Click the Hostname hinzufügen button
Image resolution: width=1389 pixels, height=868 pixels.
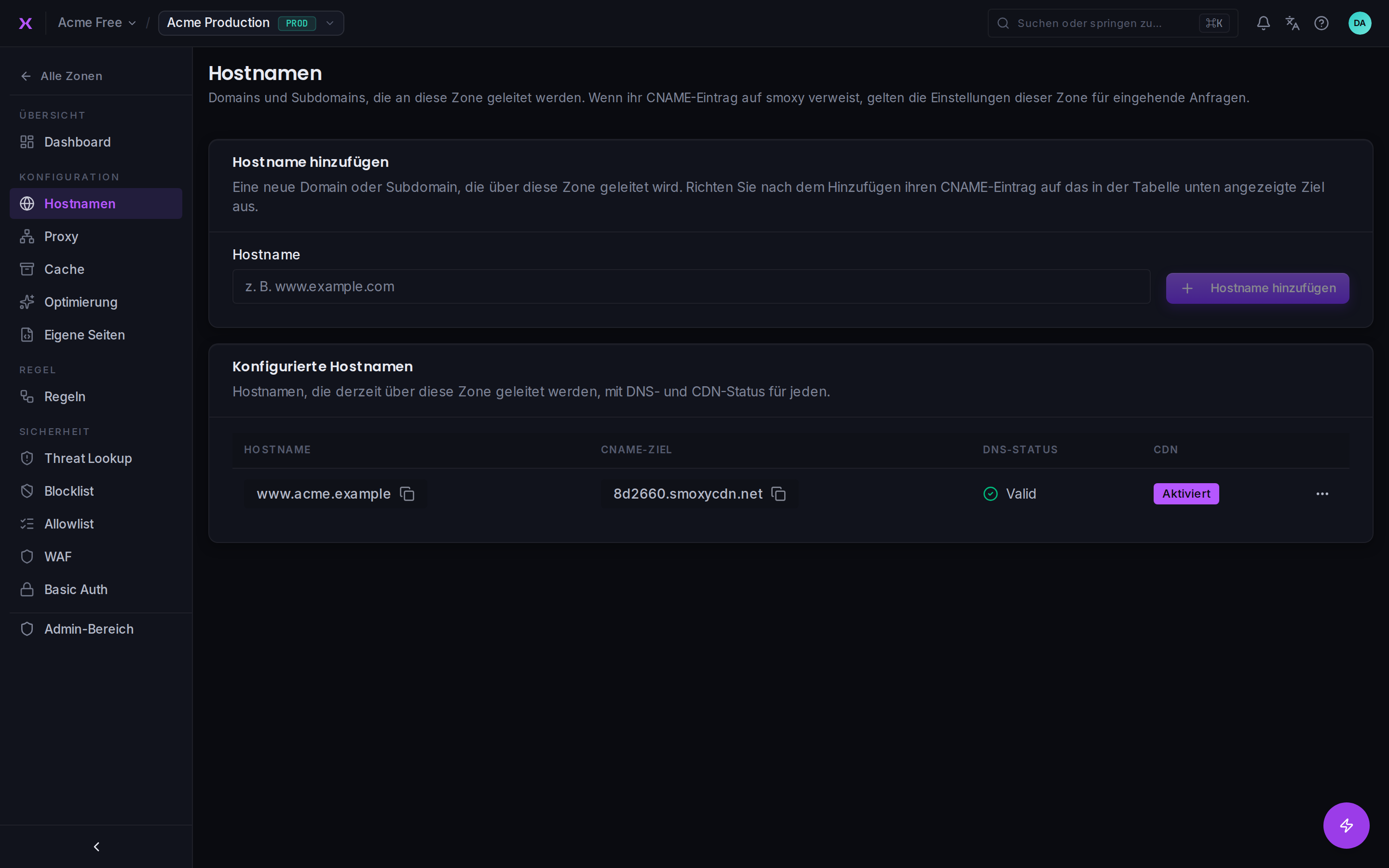click(1257, 288)
